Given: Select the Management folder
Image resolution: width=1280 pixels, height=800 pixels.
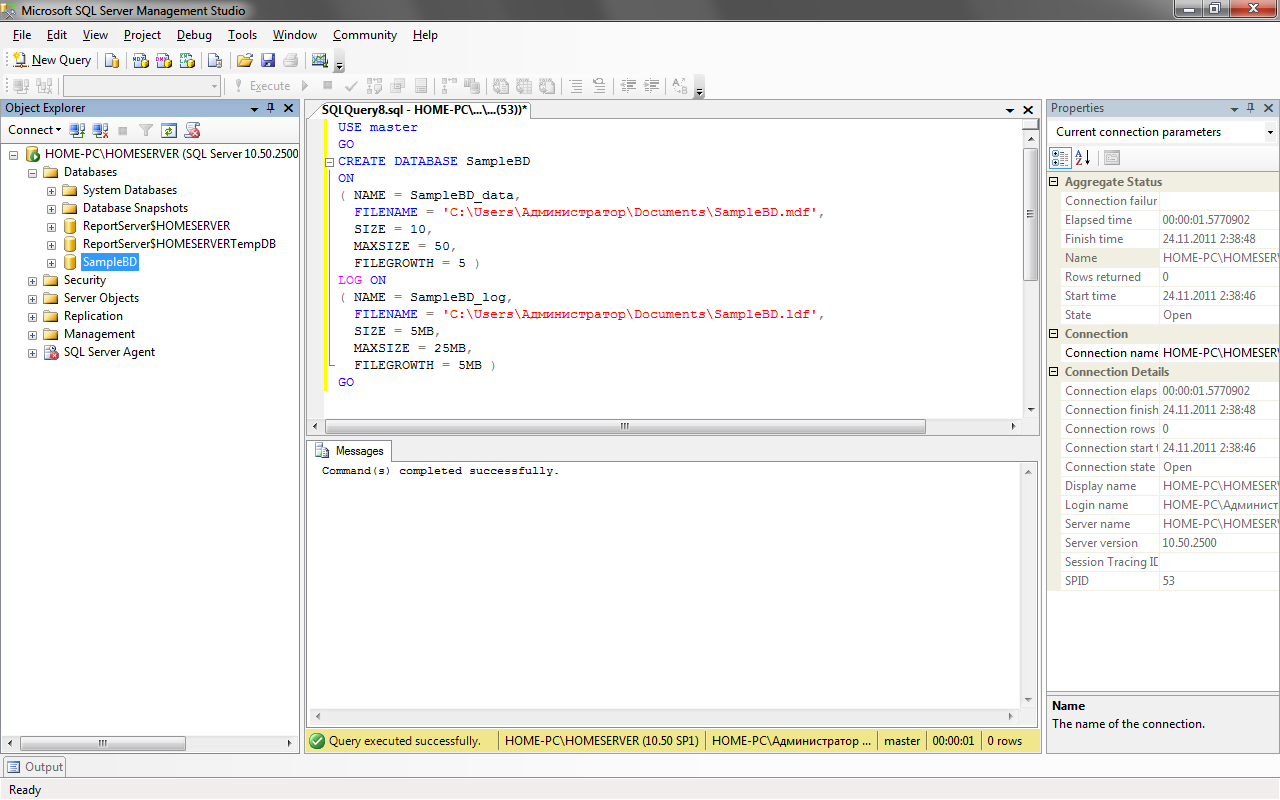Looking at the screenshot, I should (99, 334).
